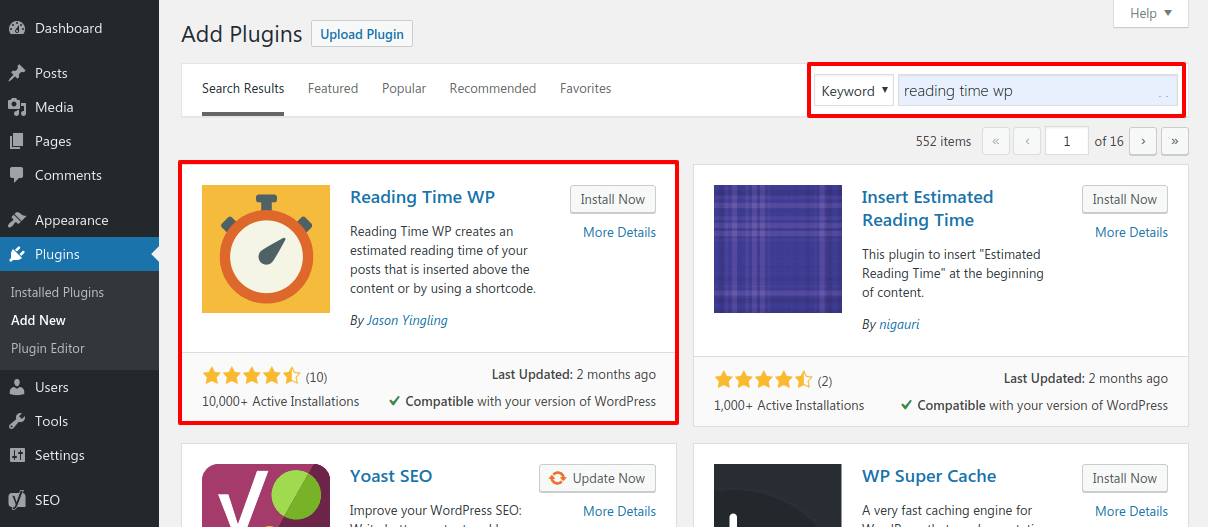This screenshot has width=1208, height=527.
Task: Open the Comments menu label
Action: pos(68,175)
